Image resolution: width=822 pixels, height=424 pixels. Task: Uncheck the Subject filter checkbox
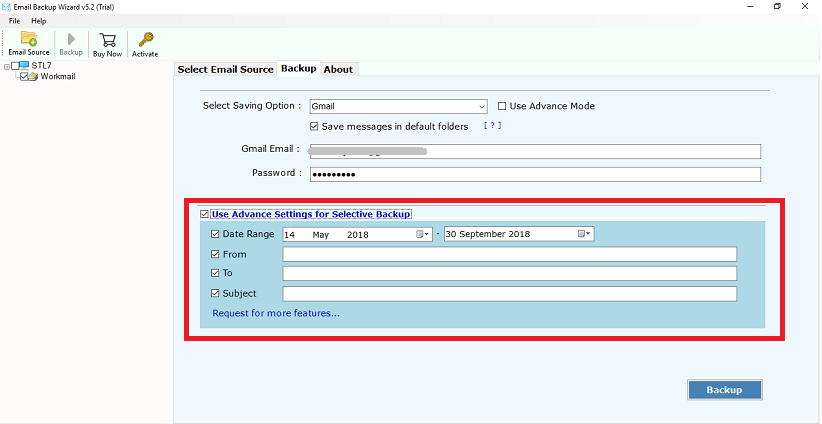[x=214, y=293]
